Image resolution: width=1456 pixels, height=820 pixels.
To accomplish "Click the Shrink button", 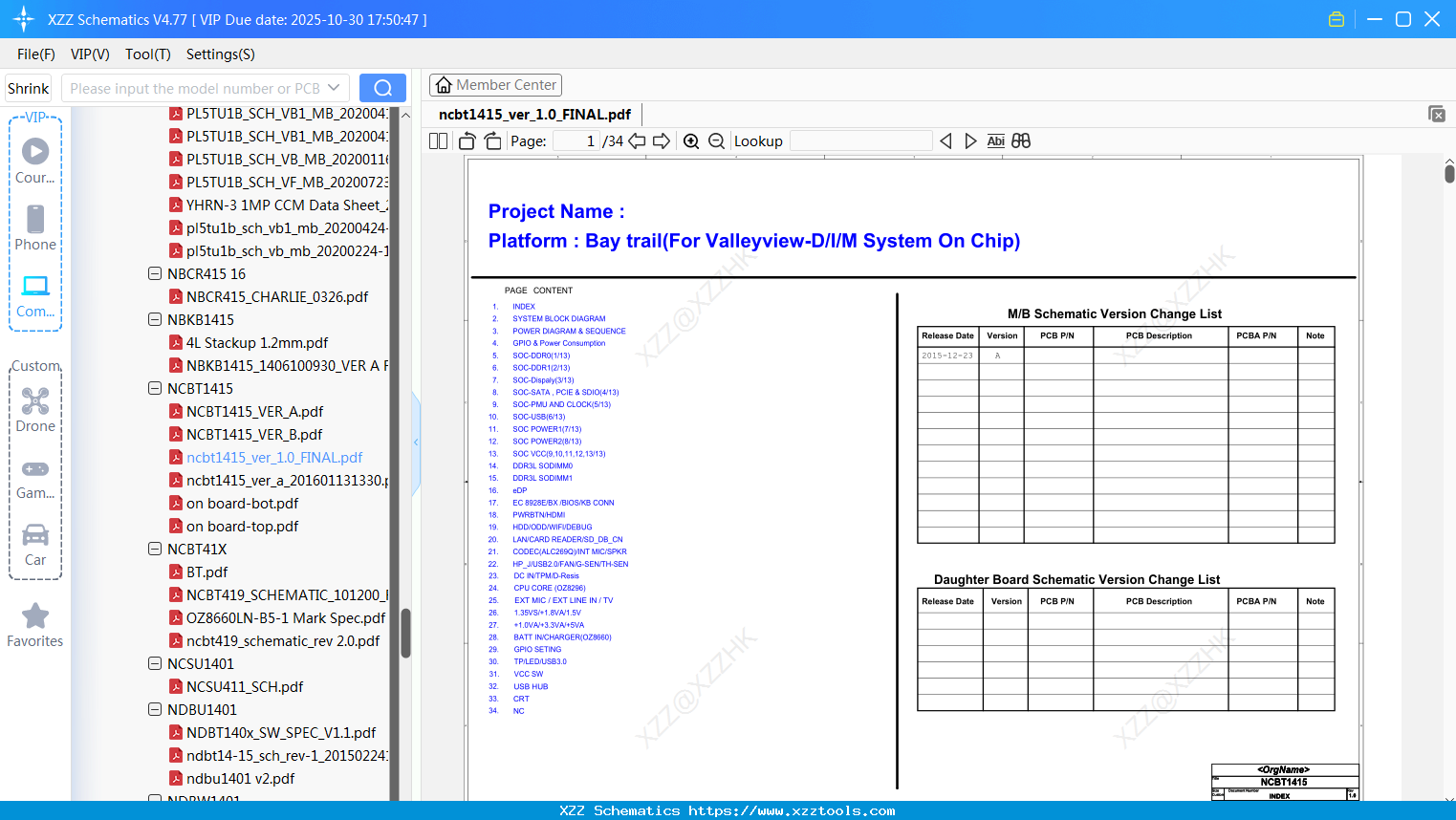I will point(29,88).
